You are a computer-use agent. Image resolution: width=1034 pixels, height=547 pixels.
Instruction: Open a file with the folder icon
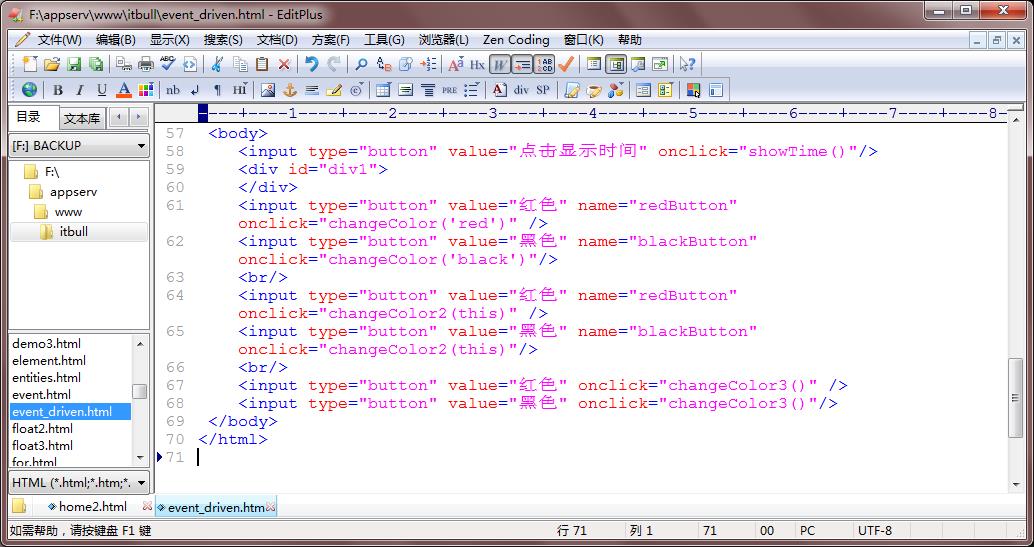click(x=51, y=64)
